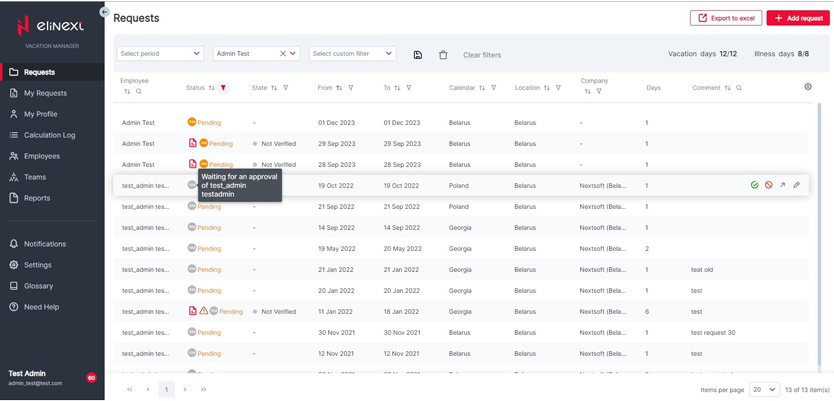This screenshot has height=401, width=834.
Task: Approve the 19 Oct 2022 request
Action: tap(755, 185)
